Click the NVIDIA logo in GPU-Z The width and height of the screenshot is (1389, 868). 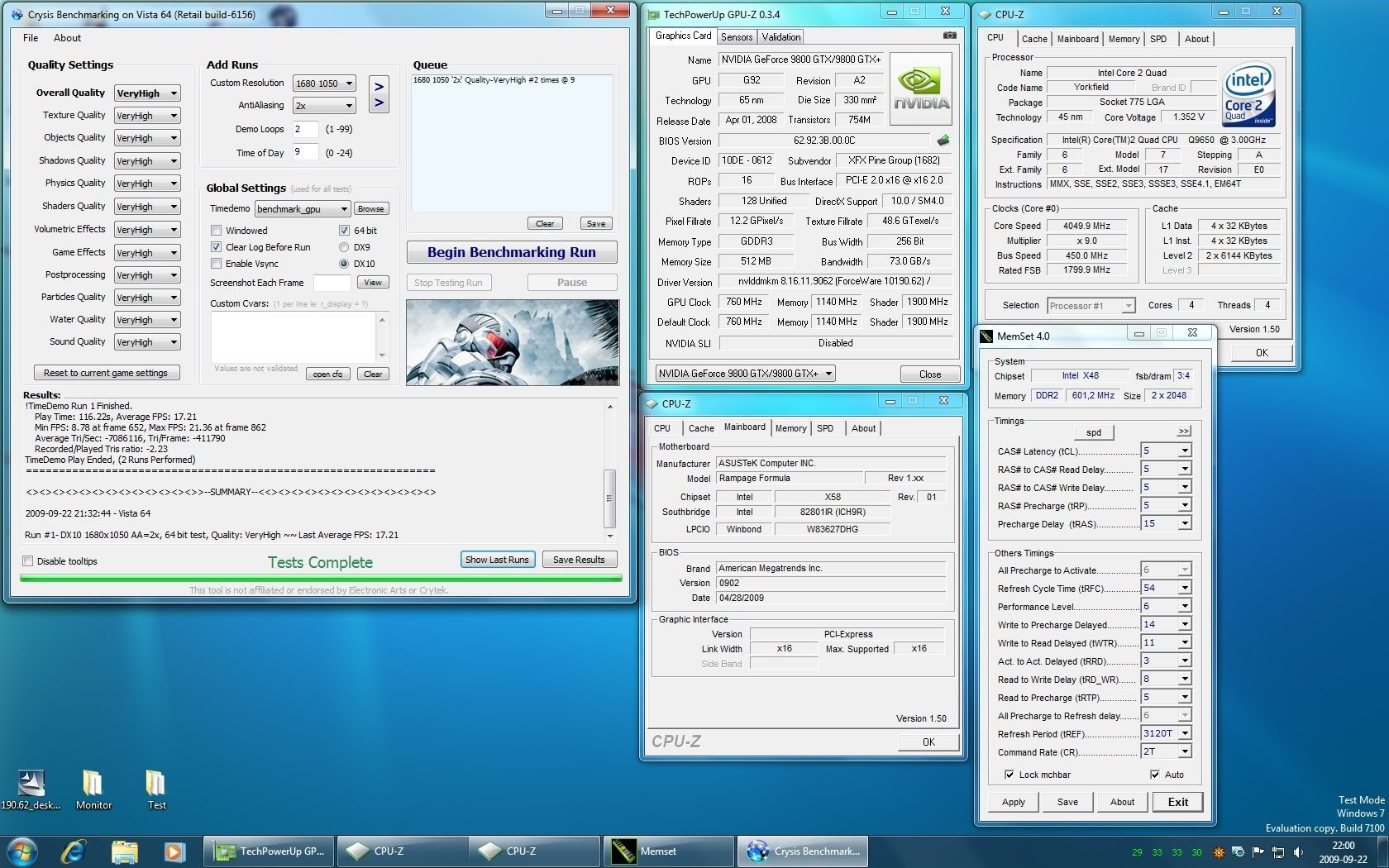point(921,91)
